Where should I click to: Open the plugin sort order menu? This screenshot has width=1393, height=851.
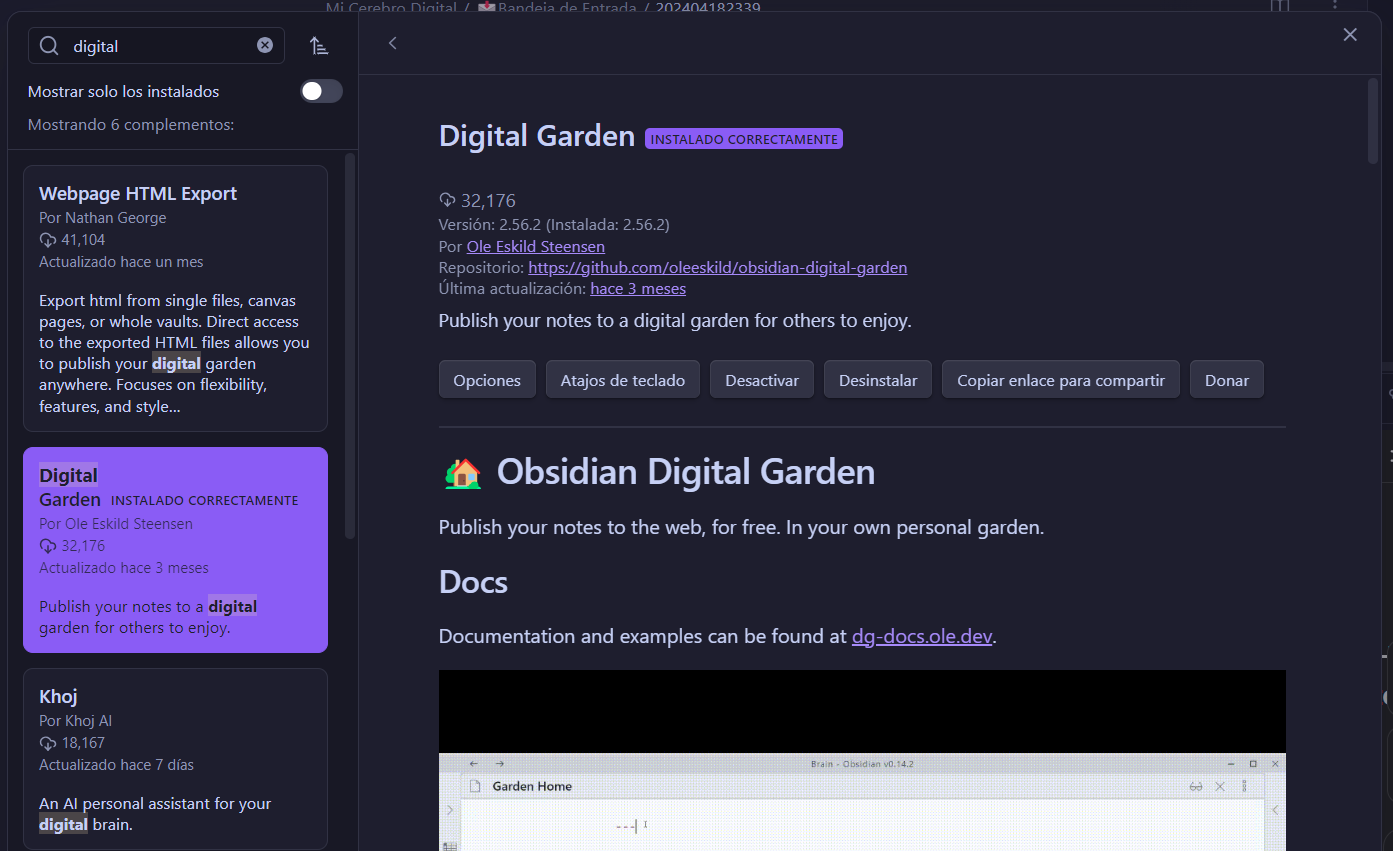point(319,45)
